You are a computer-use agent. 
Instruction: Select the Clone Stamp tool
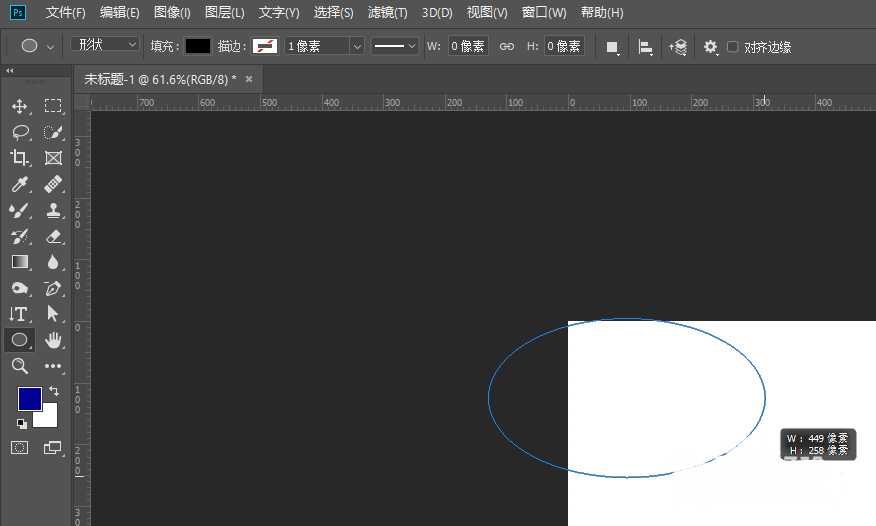click(x=53, y=210)
